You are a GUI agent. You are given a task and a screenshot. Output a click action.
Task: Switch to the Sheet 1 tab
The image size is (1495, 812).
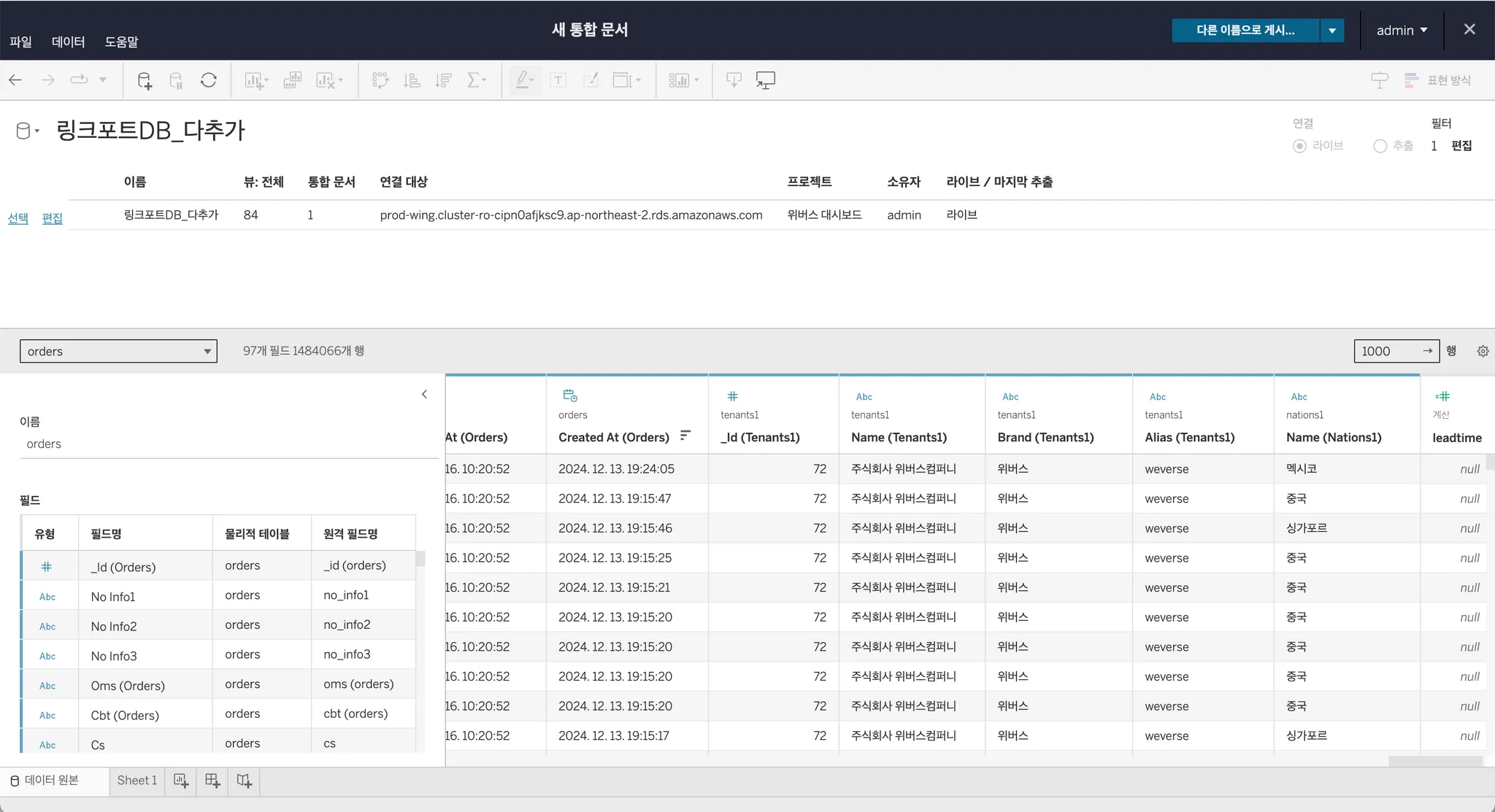137,781
